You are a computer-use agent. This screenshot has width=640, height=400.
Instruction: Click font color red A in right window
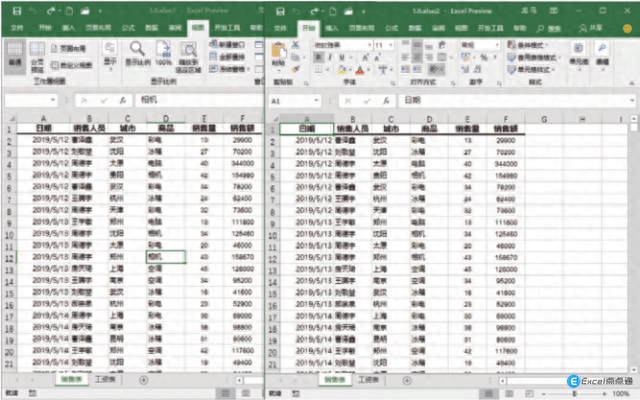pos(360,70)
